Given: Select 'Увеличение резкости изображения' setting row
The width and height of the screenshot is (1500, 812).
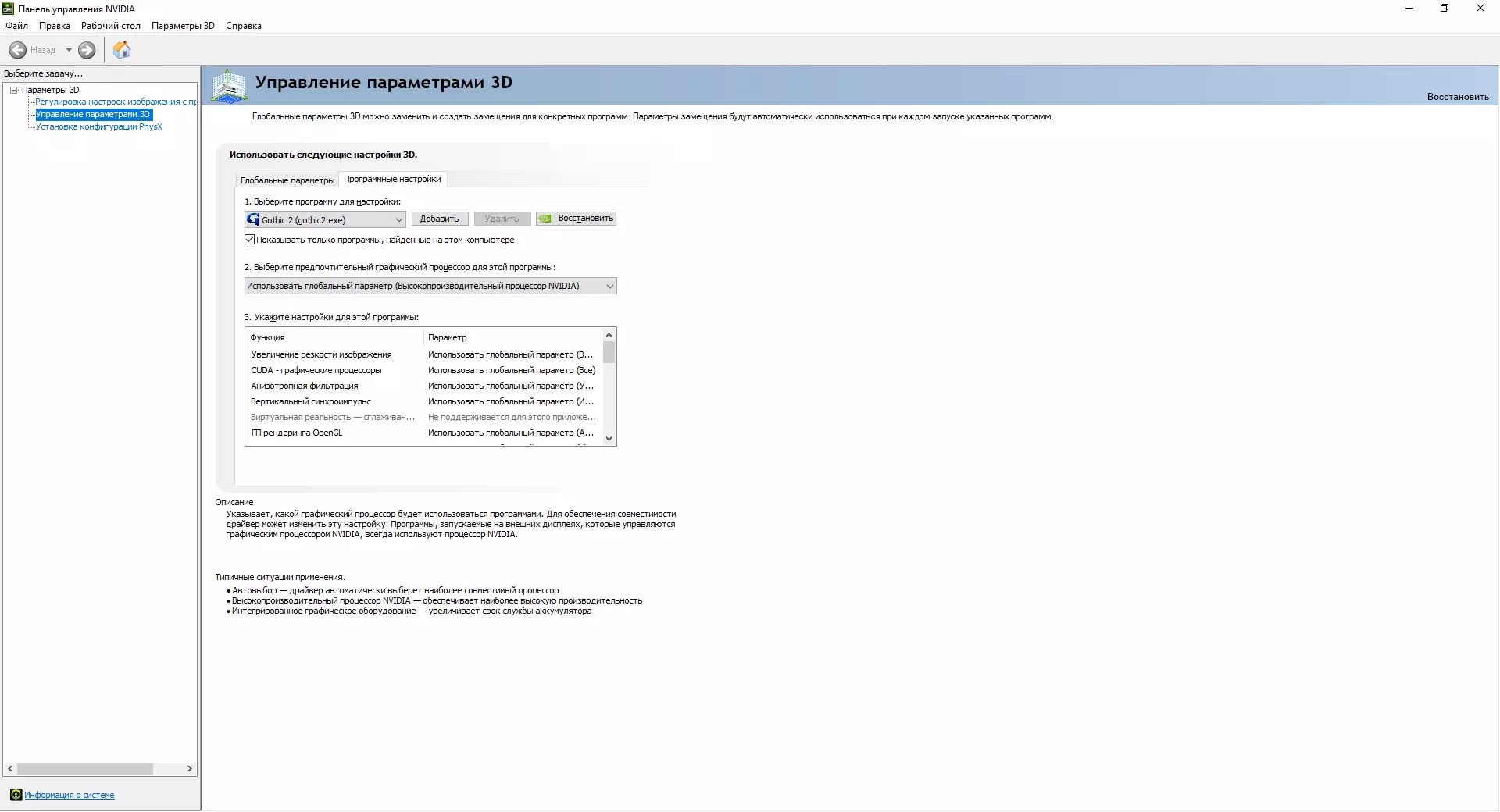Looking at the screenshot, I should pyautogui.click(x=423, y=354).
